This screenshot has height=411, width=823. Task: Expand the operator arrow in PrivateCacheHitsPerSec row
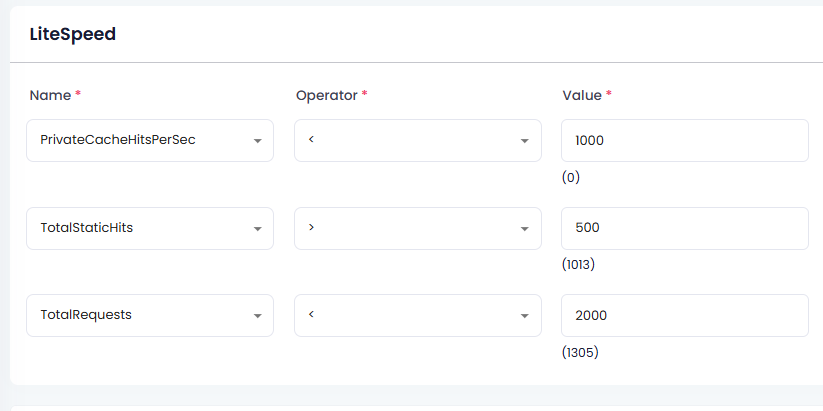click(x=524, y=141)
